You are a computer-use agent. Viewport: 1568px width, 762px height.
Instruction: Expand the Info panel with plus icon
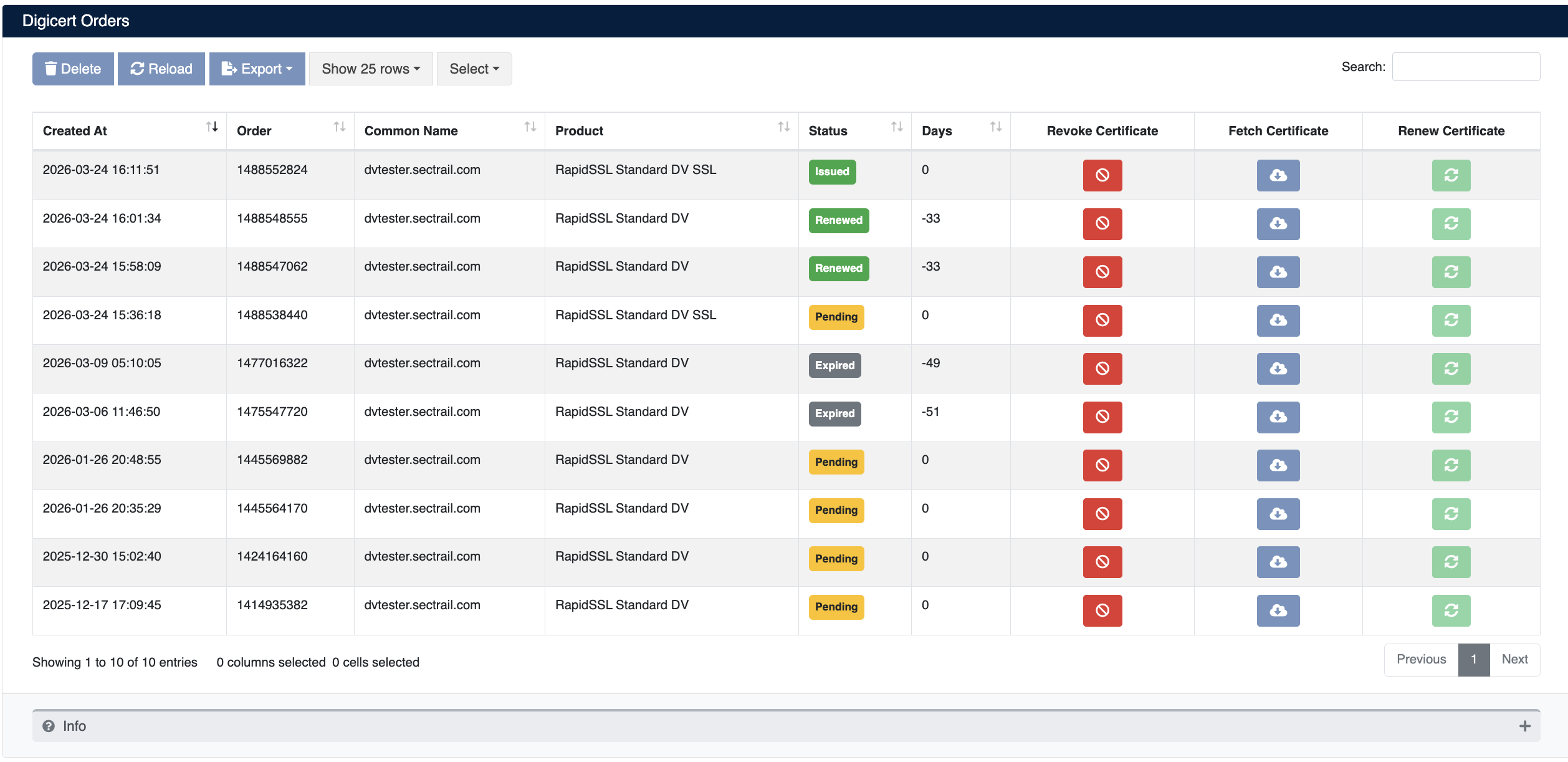[x=1524, y=726]
